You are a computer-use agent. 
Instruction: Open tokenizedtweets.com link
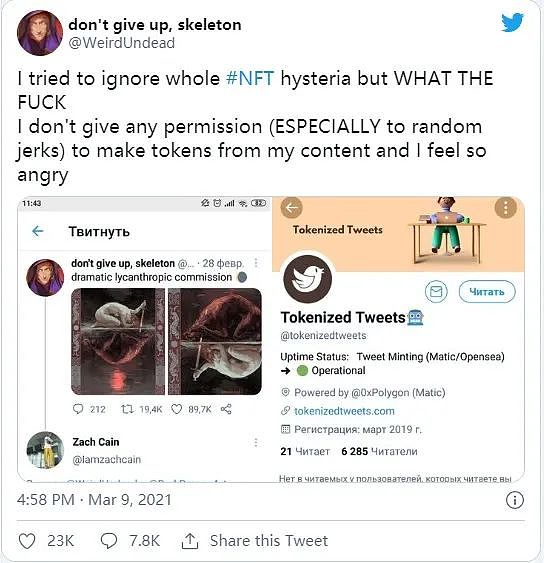click(x=344, y=411)
